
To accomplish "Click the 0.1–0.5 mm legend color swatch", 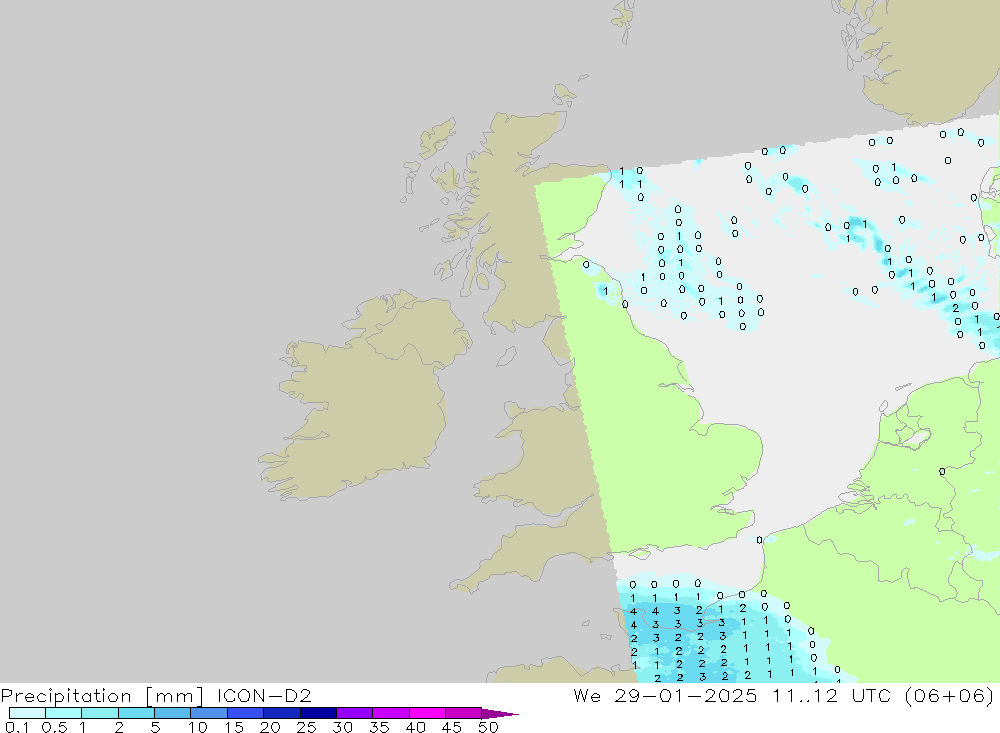I will (27, 713).
